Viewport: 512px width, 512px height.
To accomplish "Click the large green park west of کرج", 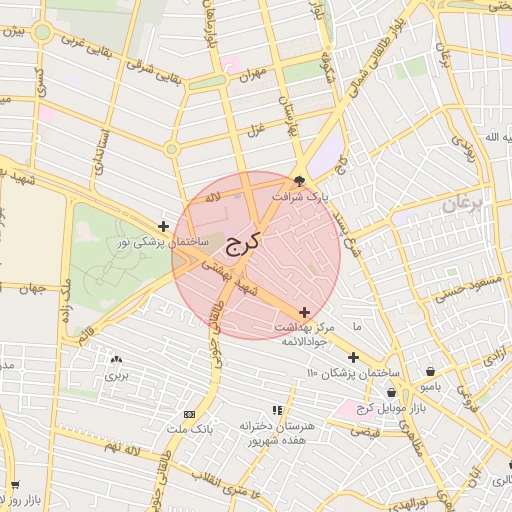I will tap(117, 260).
